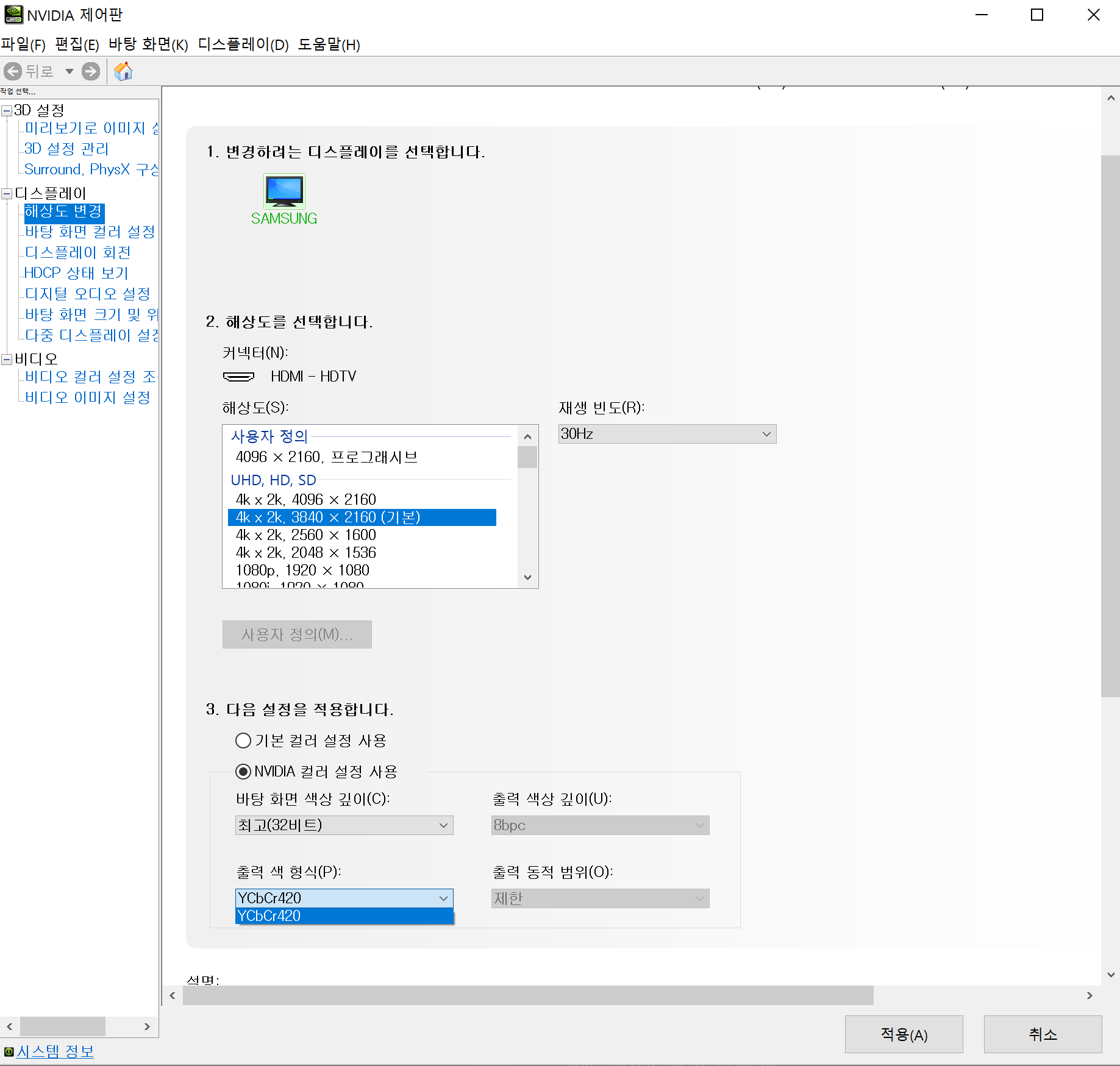Minimize the NVIDIA 제어판 window
The image size is (1120, 1066).
tap(982, 15)
